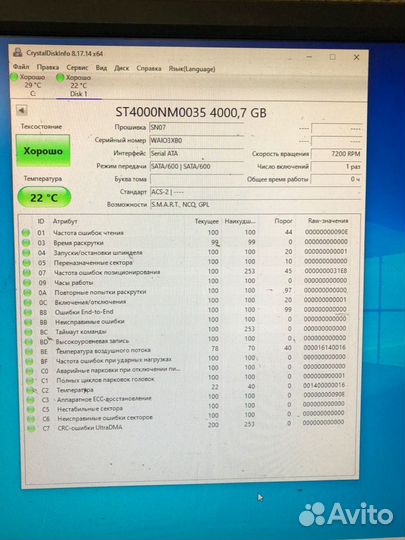Viewport: 405px width, 540px height.
Task: Click status icon for Часы работы row
Action: (x=27, y=283)
